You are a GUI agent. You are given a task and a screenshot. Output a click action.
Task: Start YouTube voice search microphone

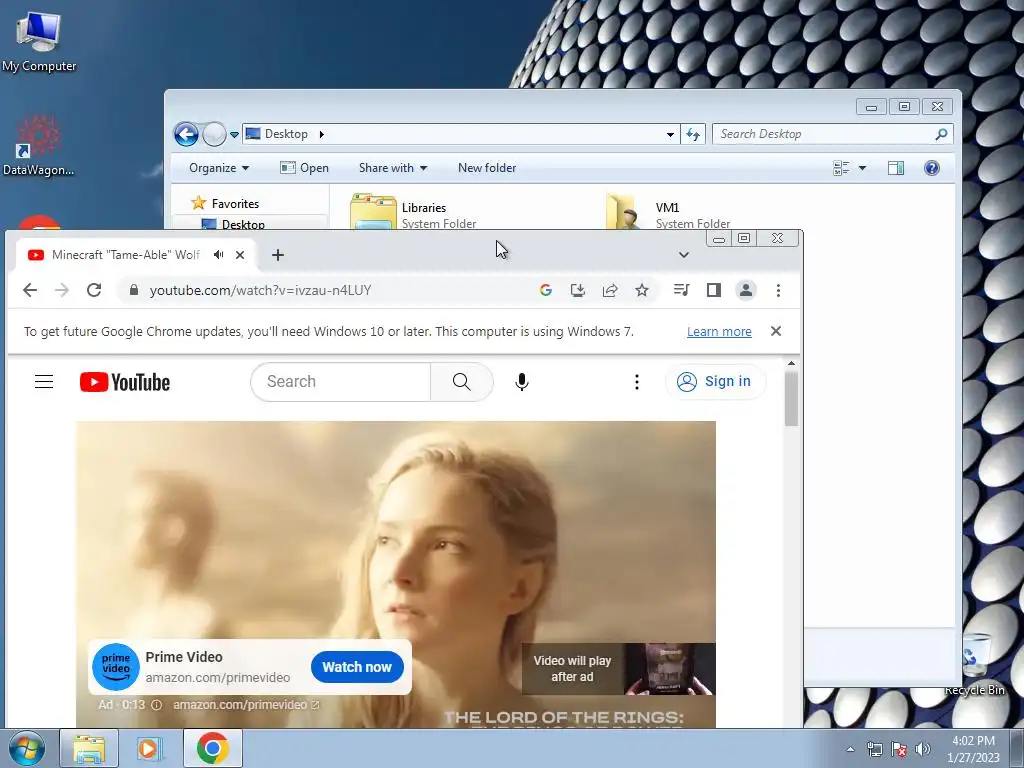(x=521, y=381)
